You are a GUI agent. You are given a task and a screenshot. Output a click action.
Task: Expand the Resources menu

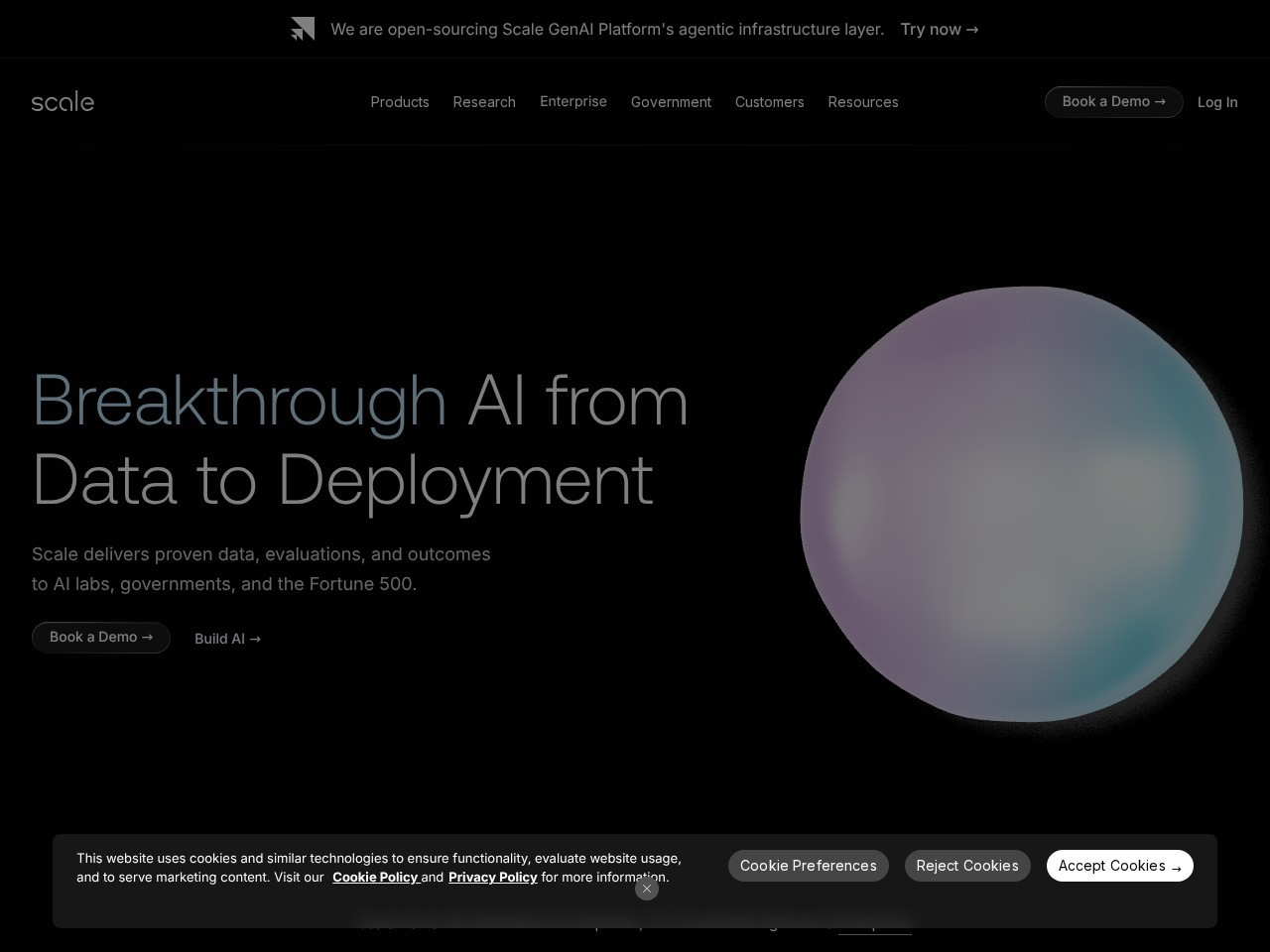tap(863, 102)
